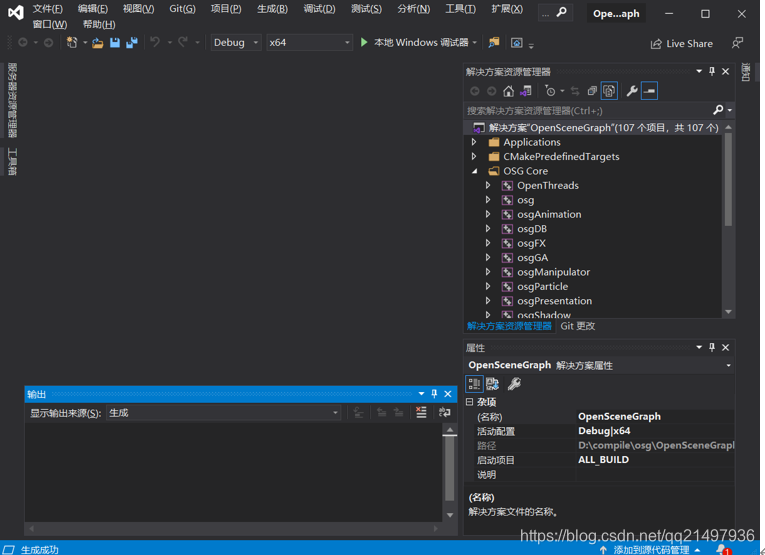
Task: Click the Solution Explorer search box
Action: coord(588,111)
